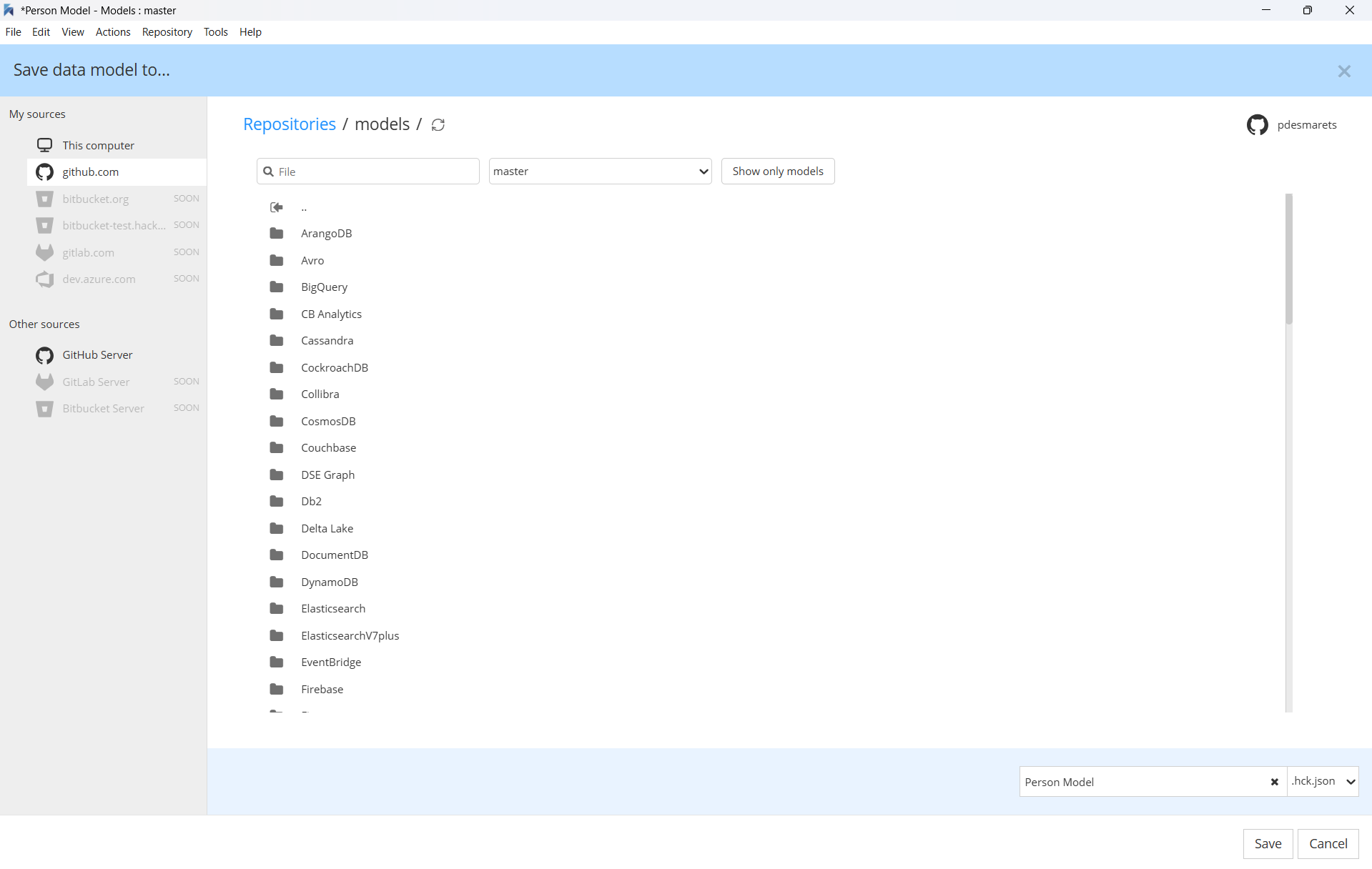Image resolution: width=1372 pixels, height=869 pixels.
Task: Click the Elasticsearch folder icon
Action: pos(277,609)
